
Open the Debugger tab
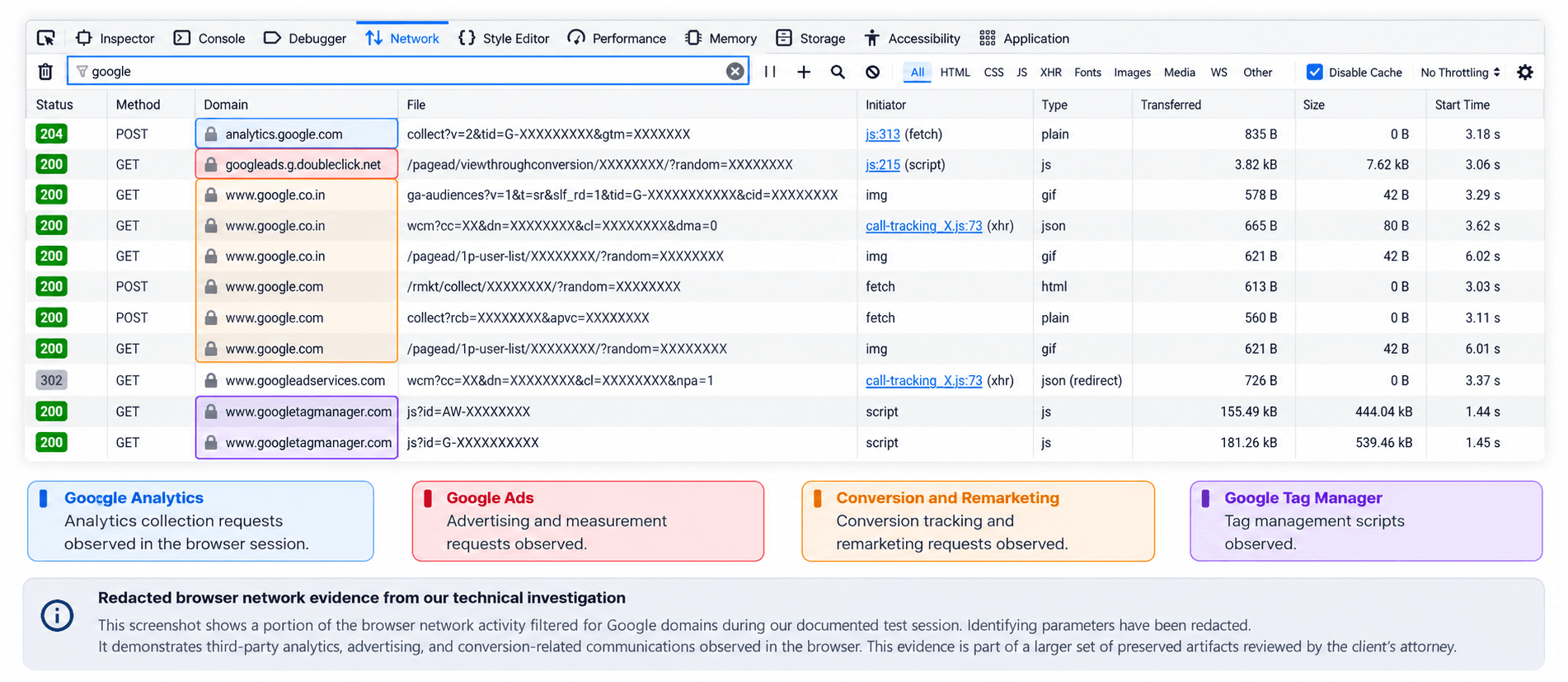coord(305,38)
